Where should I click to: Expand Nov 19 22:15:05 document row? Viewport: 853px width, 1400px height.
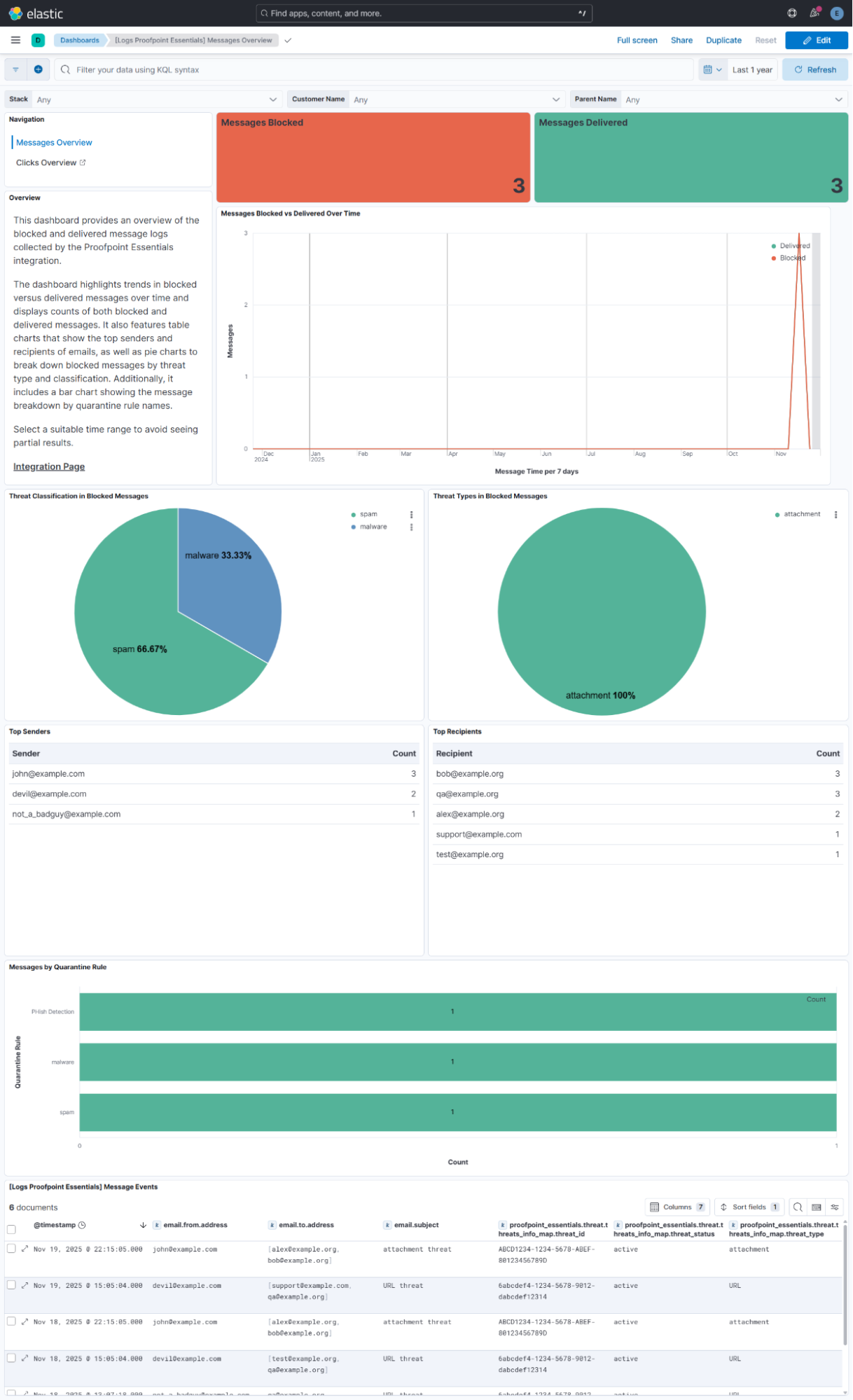tap(25, 1249)
